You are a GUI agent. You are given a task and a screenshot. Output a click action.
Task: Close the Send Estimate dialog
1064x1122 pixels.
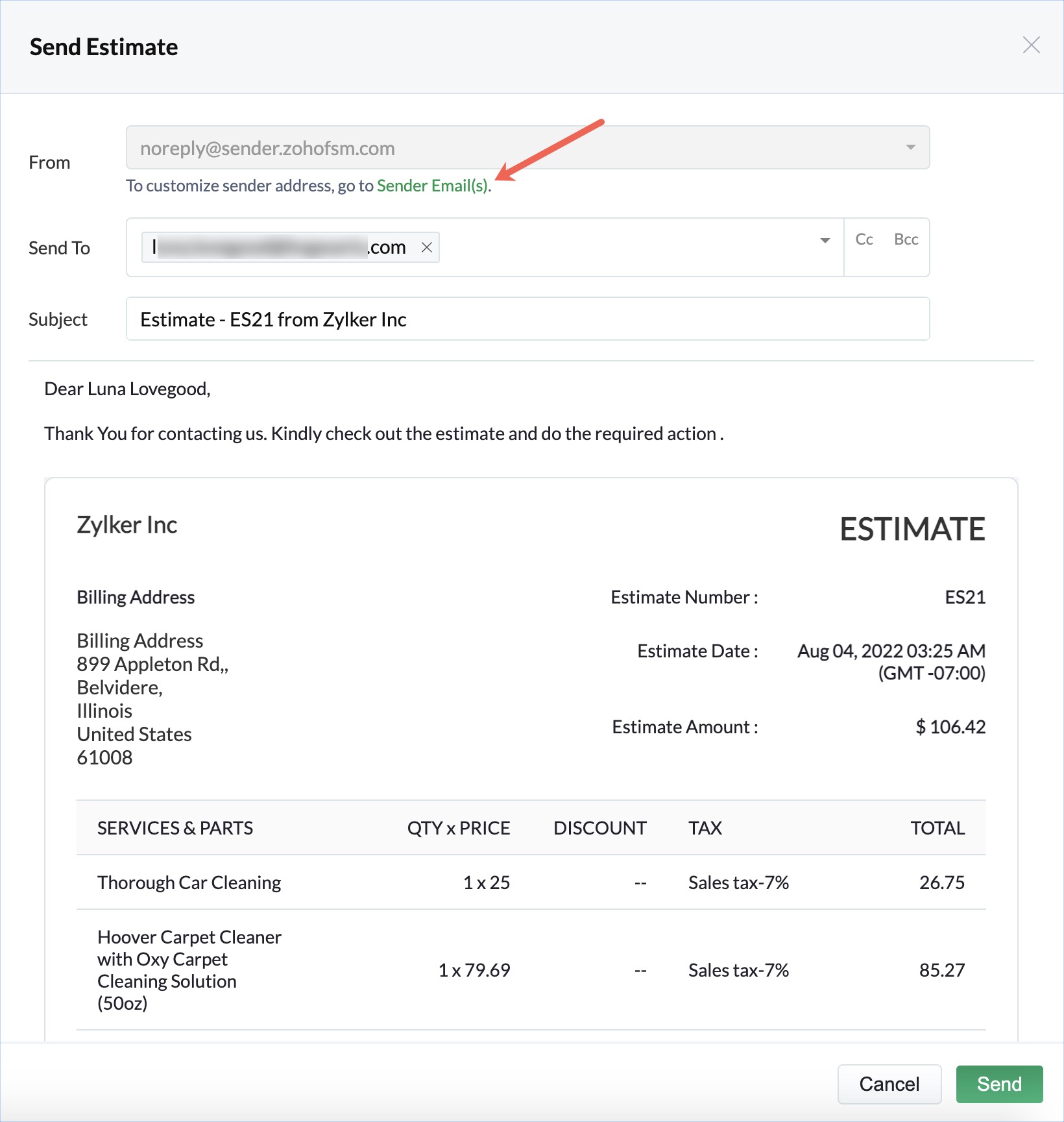pos(1031,45)
